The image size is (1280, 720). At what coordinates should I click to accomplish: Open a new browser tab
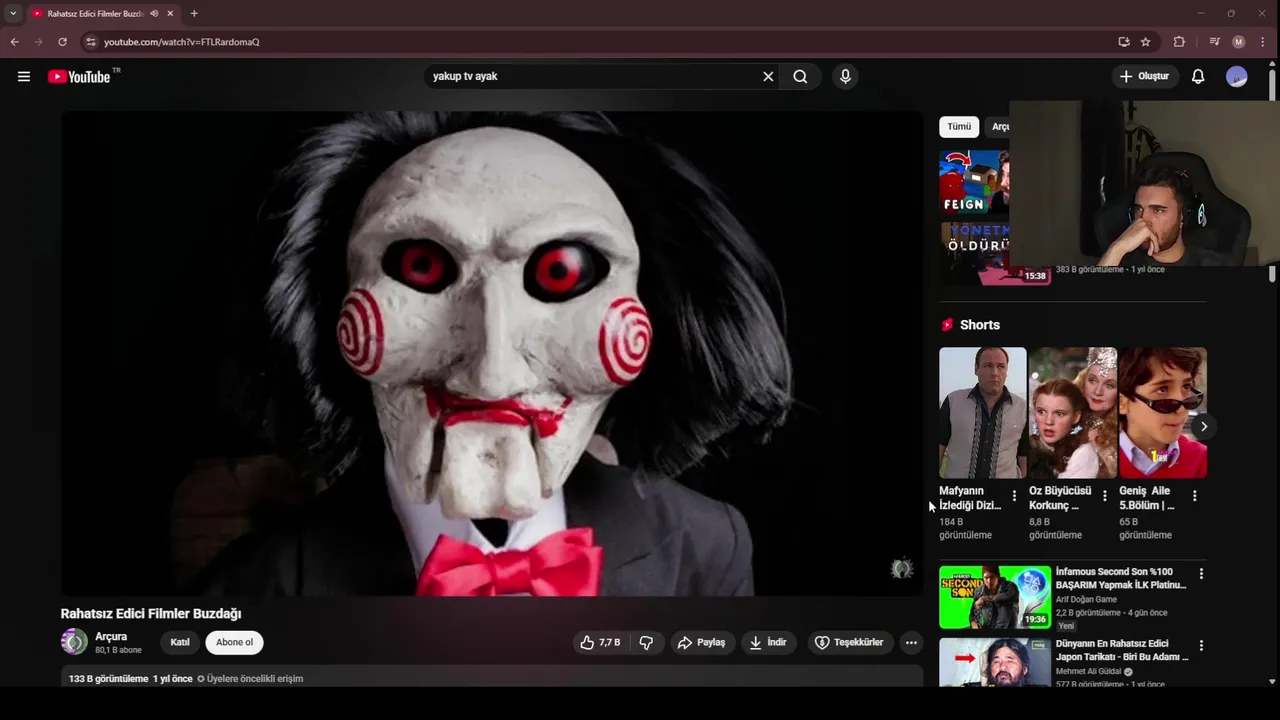click(x=194, y=13)
